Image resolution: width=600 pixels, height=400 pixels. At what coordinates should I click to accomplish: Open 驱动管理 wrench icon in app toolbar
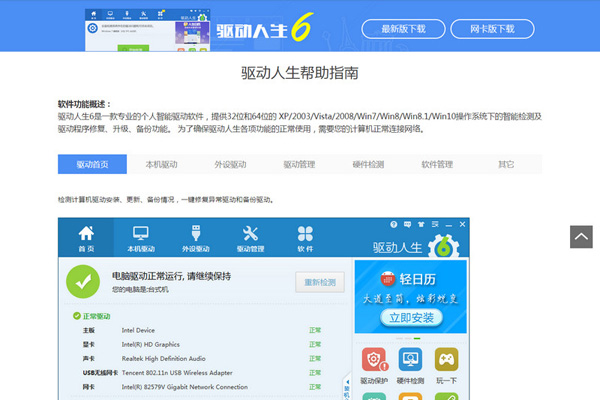(250, 233)
